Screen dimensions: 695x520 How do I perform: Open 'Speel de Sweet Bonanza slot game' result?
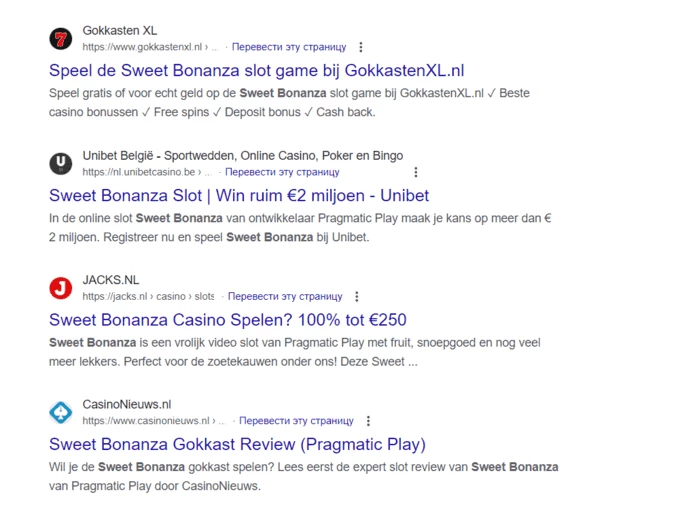(x=257, y=70)
